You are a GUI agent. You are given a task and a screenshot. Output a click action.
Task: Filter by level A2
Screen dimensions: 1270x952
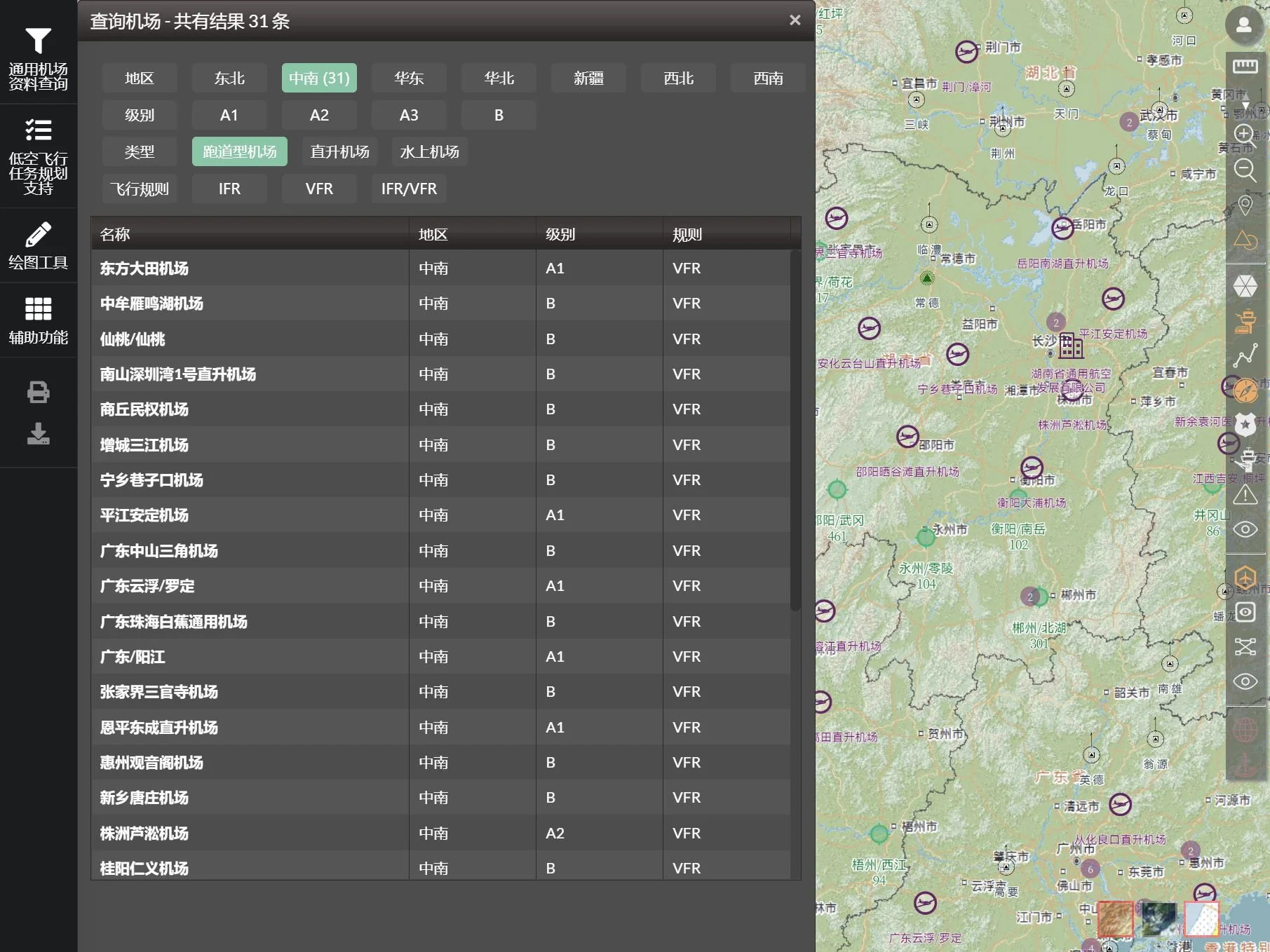(x=319, y=115)
